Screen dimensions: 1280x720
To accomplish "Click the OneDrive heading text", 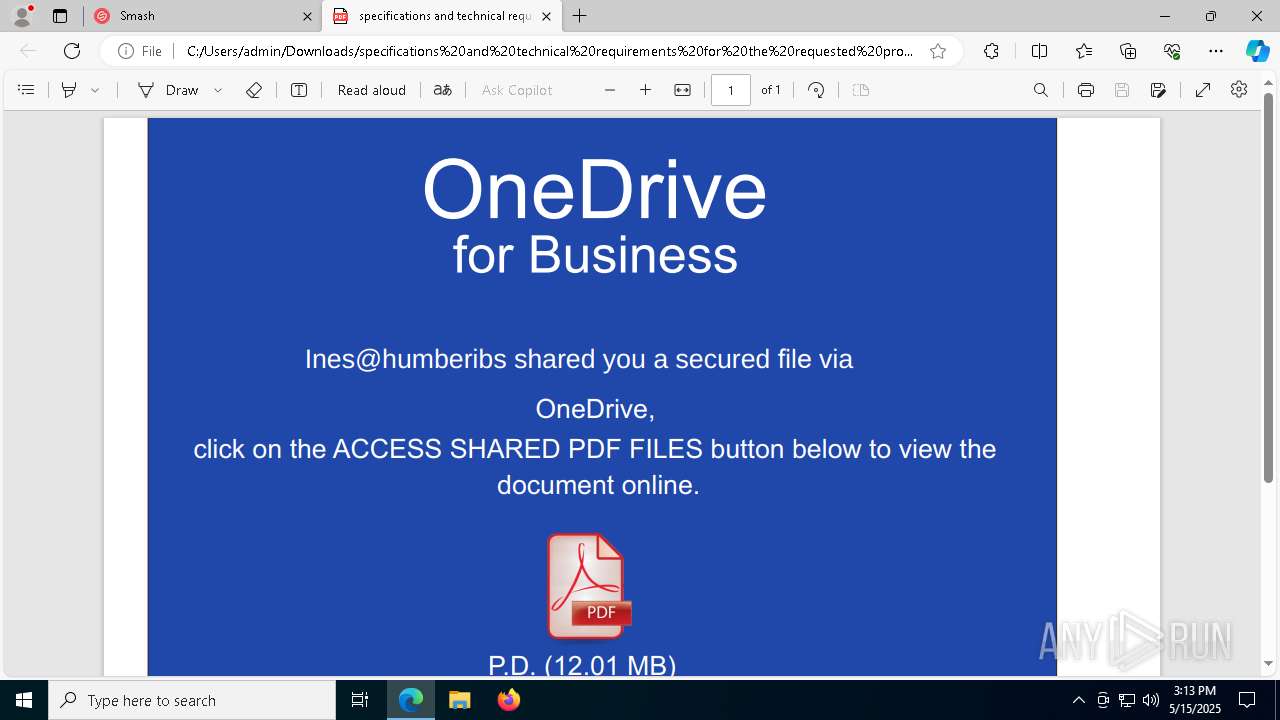I will (594, 190).
